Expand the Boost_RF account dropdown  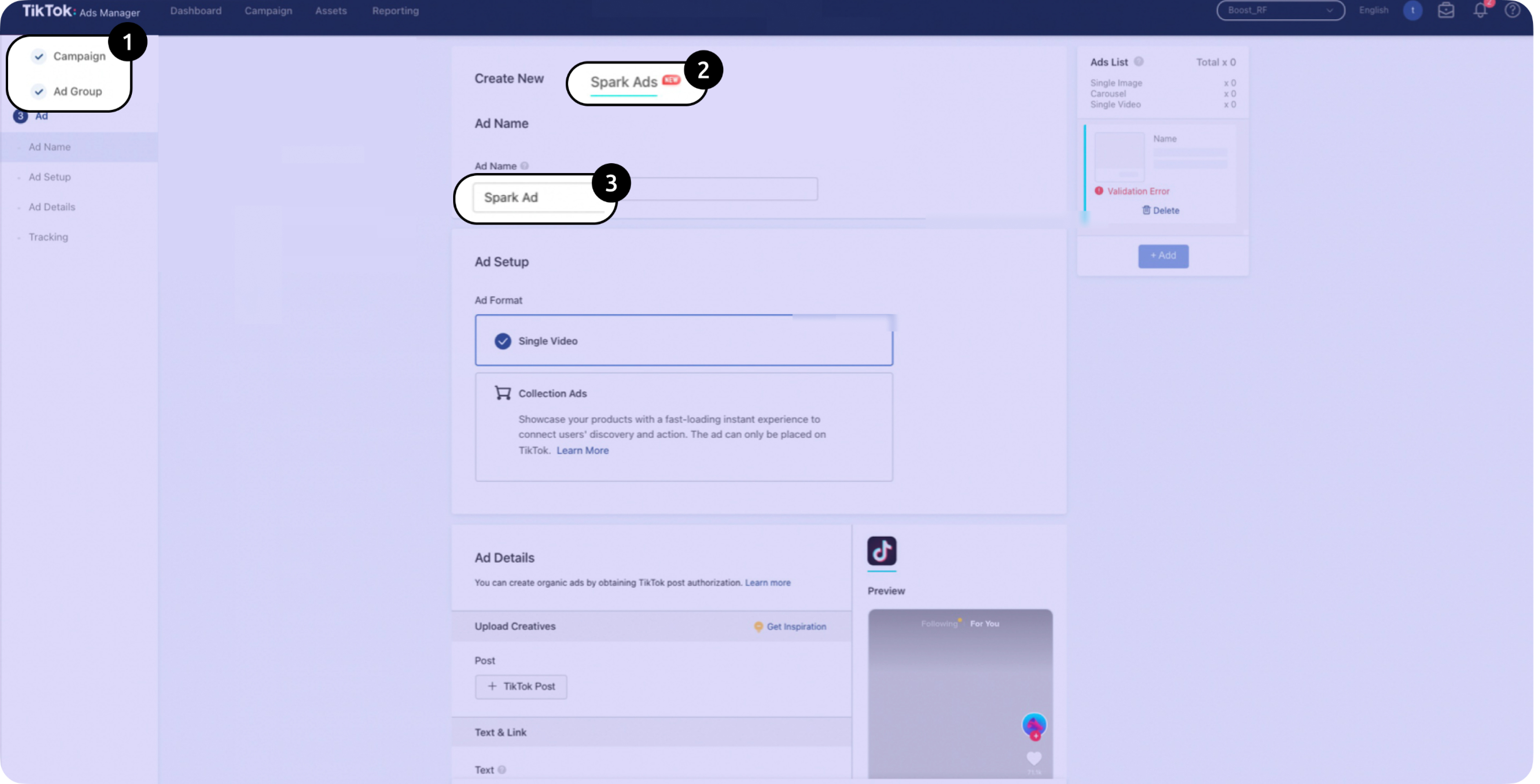coord(1280,10)
